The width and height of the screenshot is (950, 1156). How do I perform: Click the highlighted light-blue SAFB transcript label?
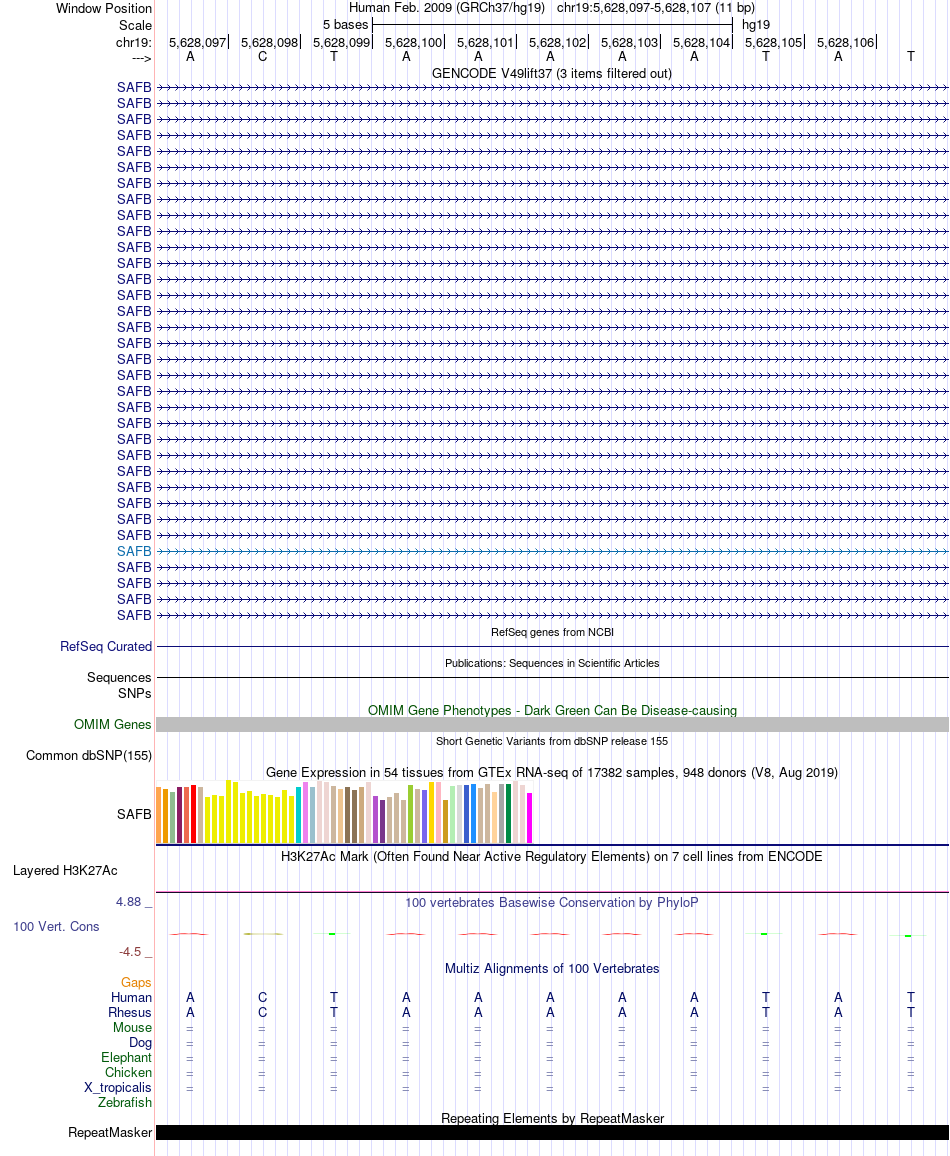pos(133,551)
